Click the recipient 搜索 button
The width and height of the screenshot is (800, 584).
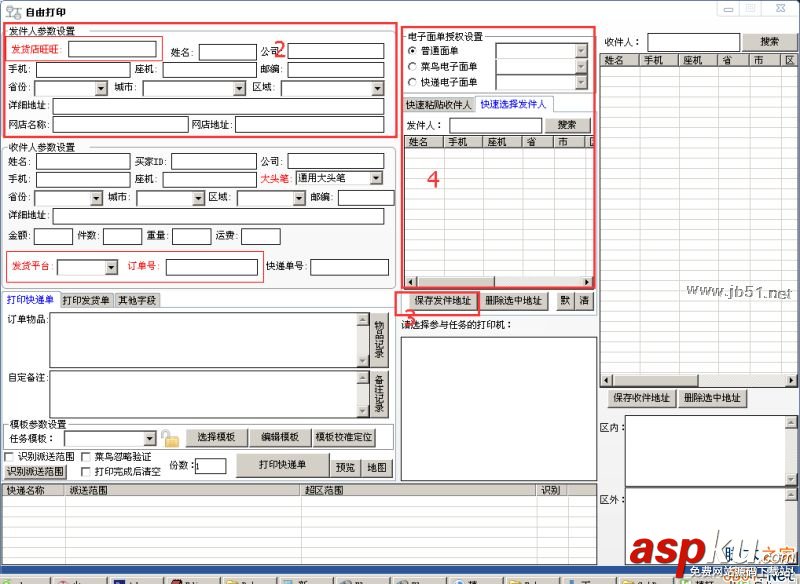(x=769, y=42)
